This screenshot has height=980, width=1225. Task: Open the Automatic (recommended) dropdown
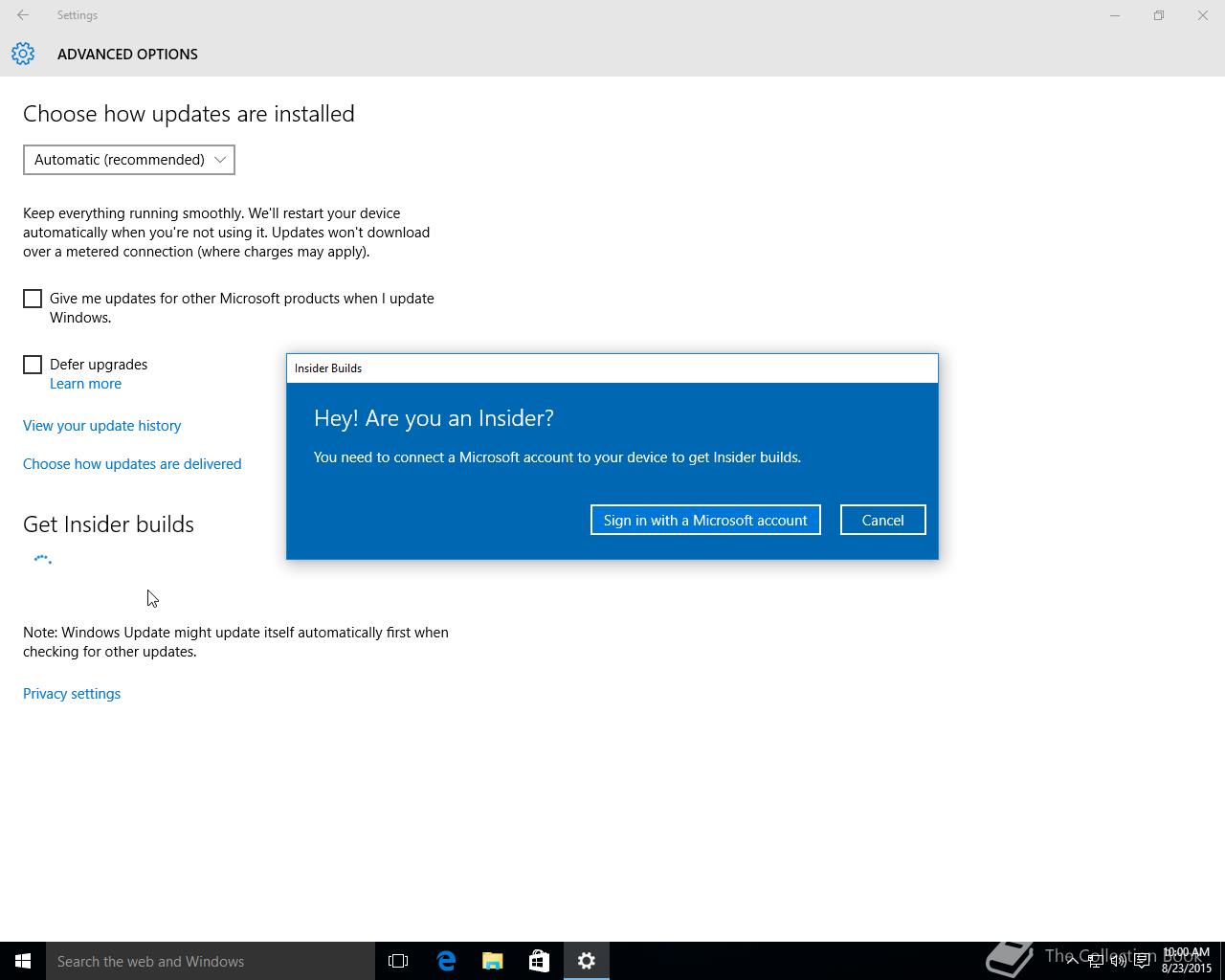tap(129, 160)
